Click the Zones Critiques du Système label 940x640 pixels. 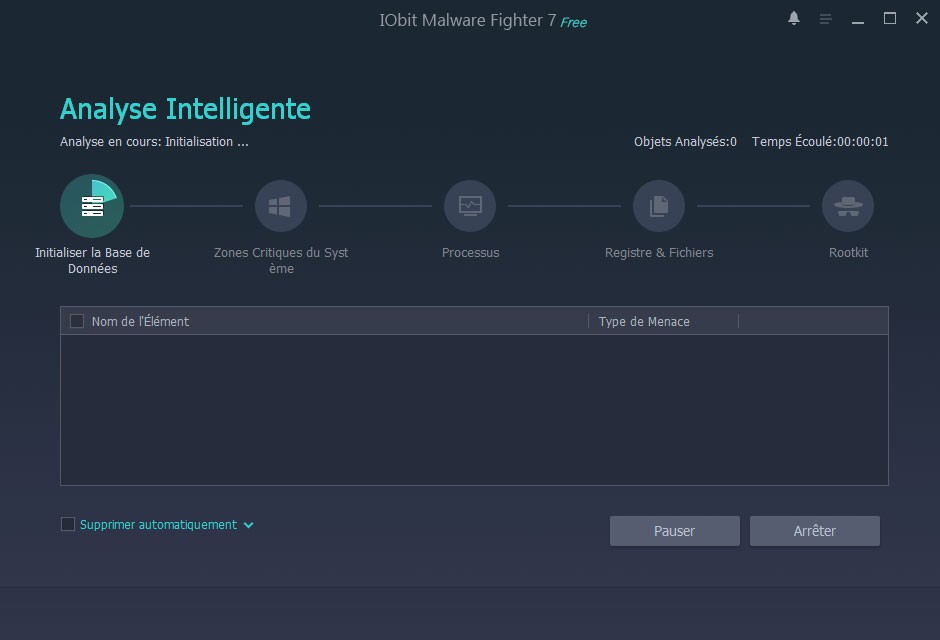[281, 261]
